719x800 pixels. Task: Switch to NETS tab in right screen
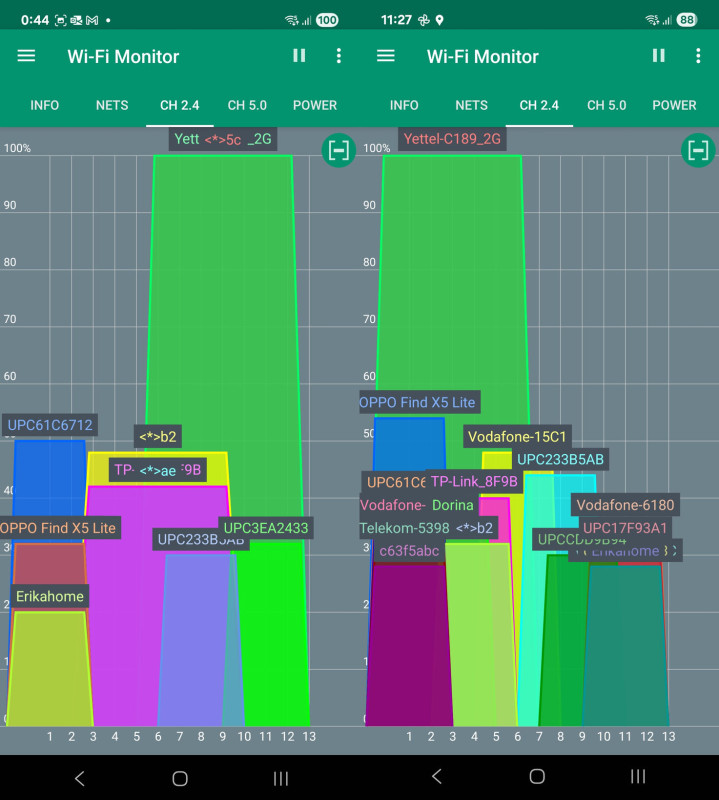click(472, 105)
